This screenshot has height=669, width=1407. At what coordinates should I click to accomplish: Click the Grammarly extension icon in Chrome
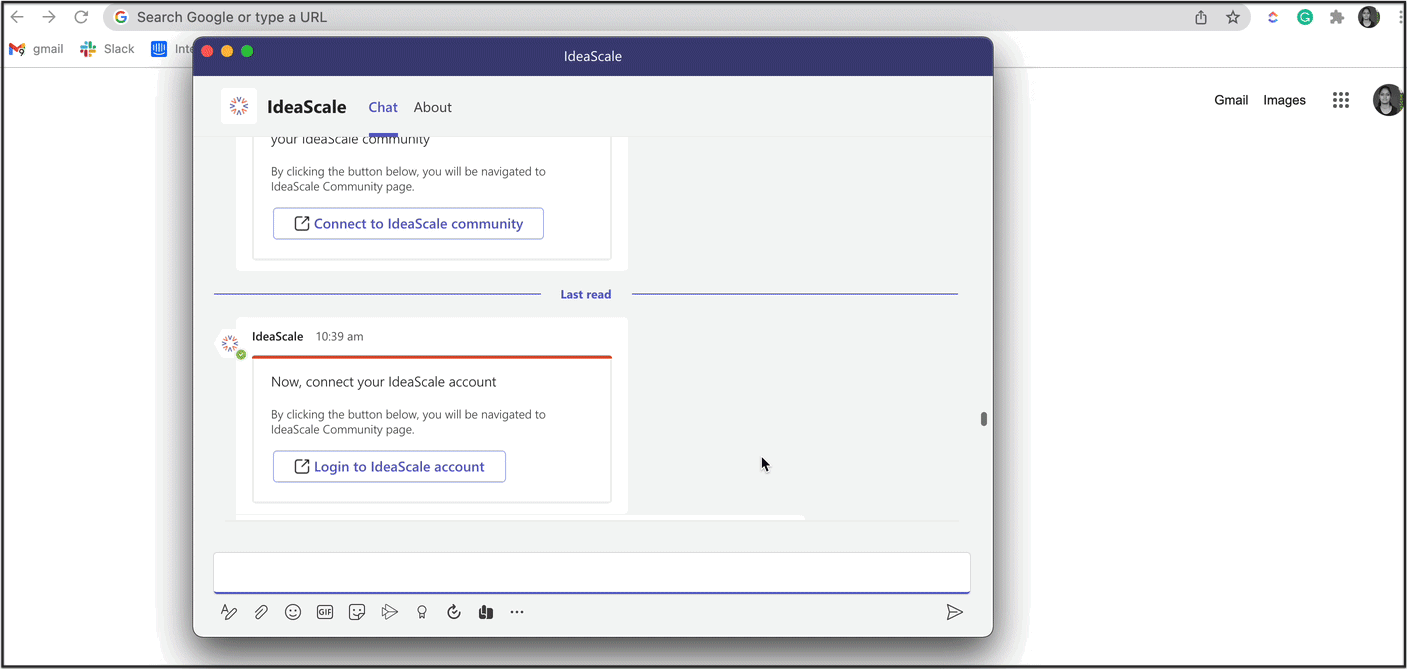pyautogui.click(x=1305, y=17)
